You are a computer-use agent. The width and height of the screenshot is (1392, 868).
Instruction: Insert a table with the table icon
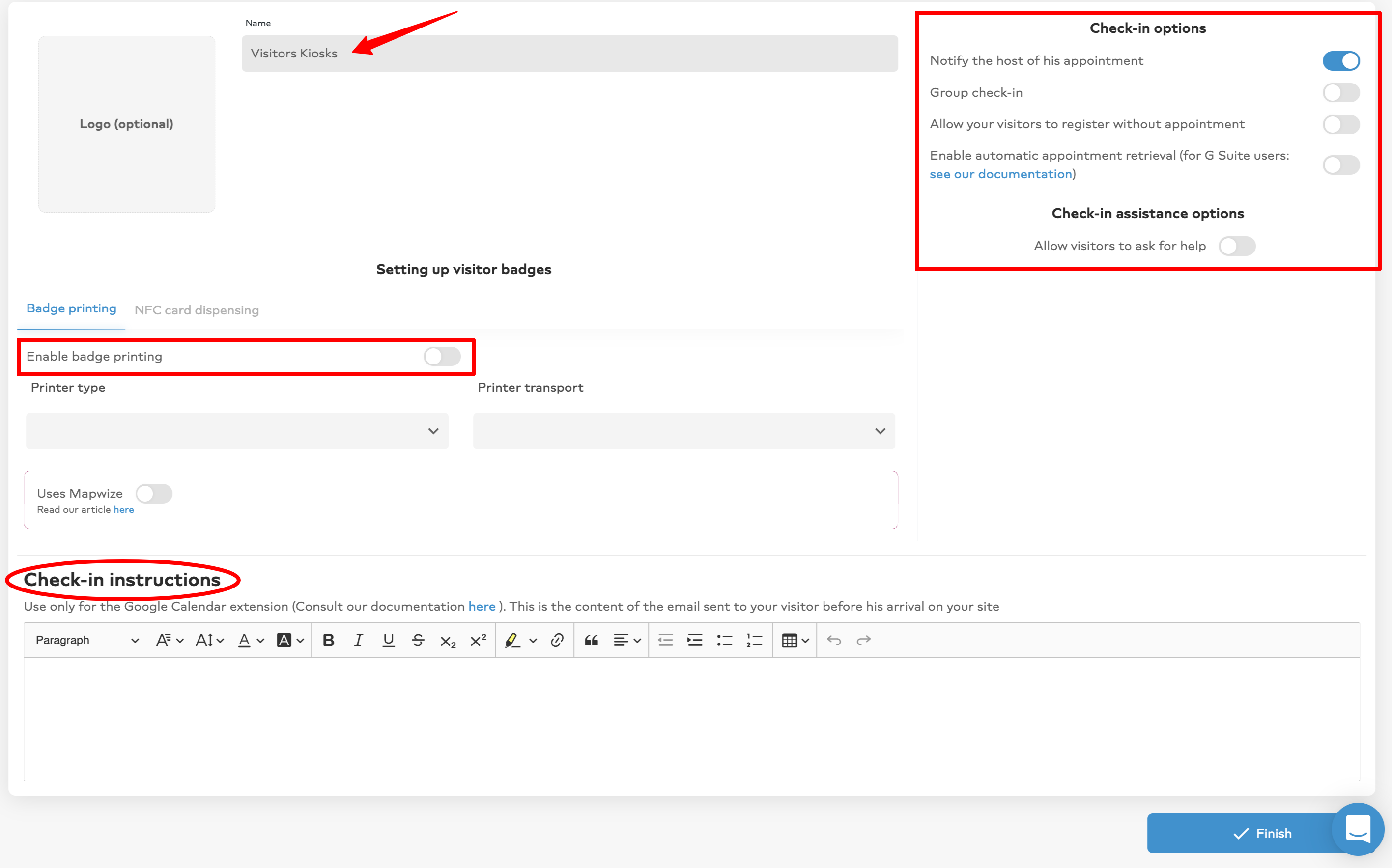[x=790, y=640]
